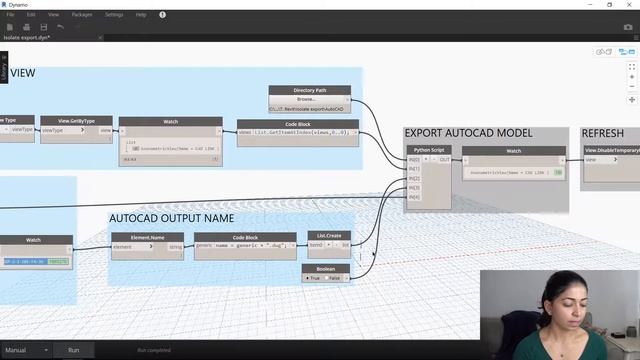Open the Edit menu
Image resolution: width=640 pixels, height=360 pixels.
tap(31, 15)
